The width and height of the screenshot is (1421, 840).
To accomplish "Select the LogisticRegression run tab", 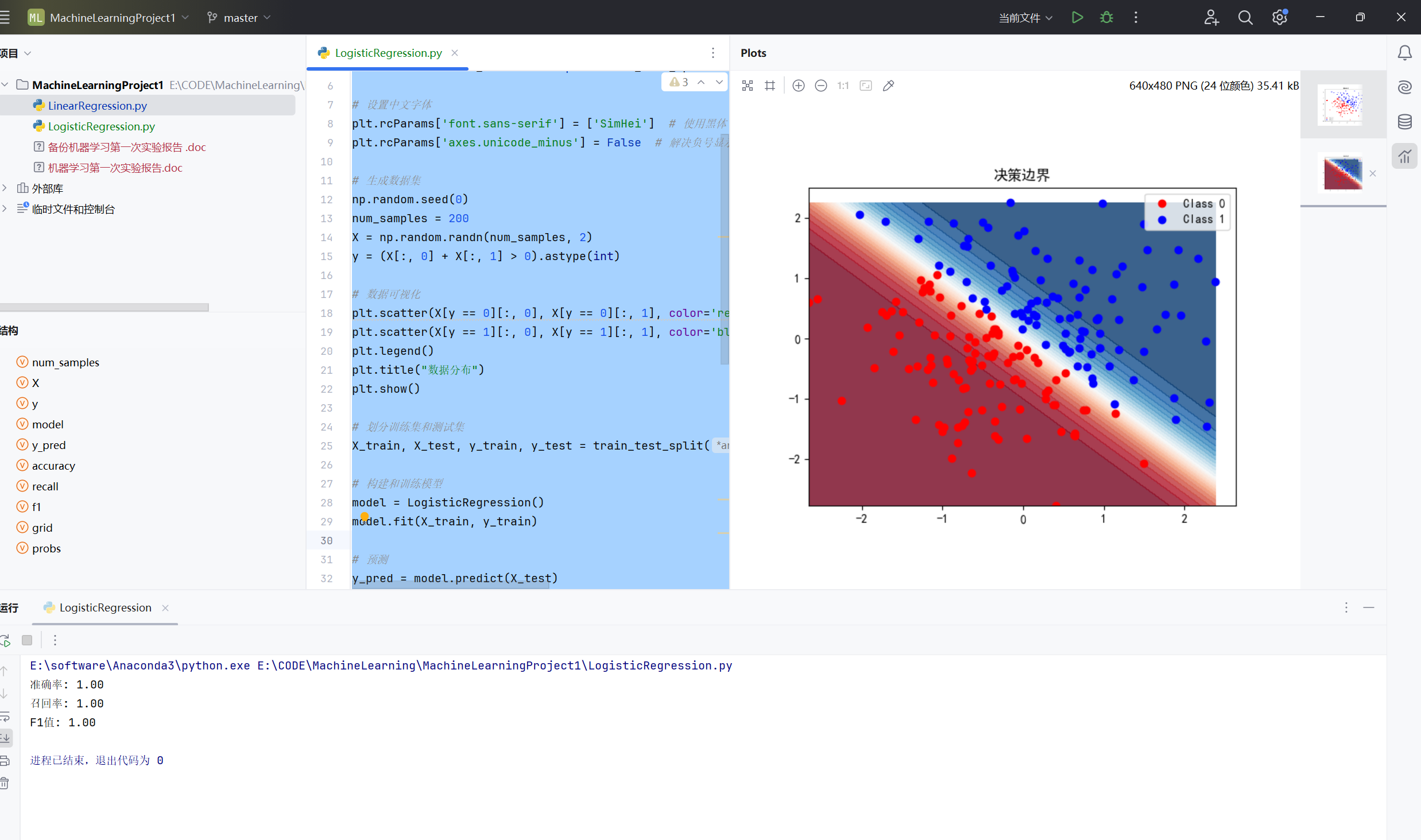I will (105, 607).
